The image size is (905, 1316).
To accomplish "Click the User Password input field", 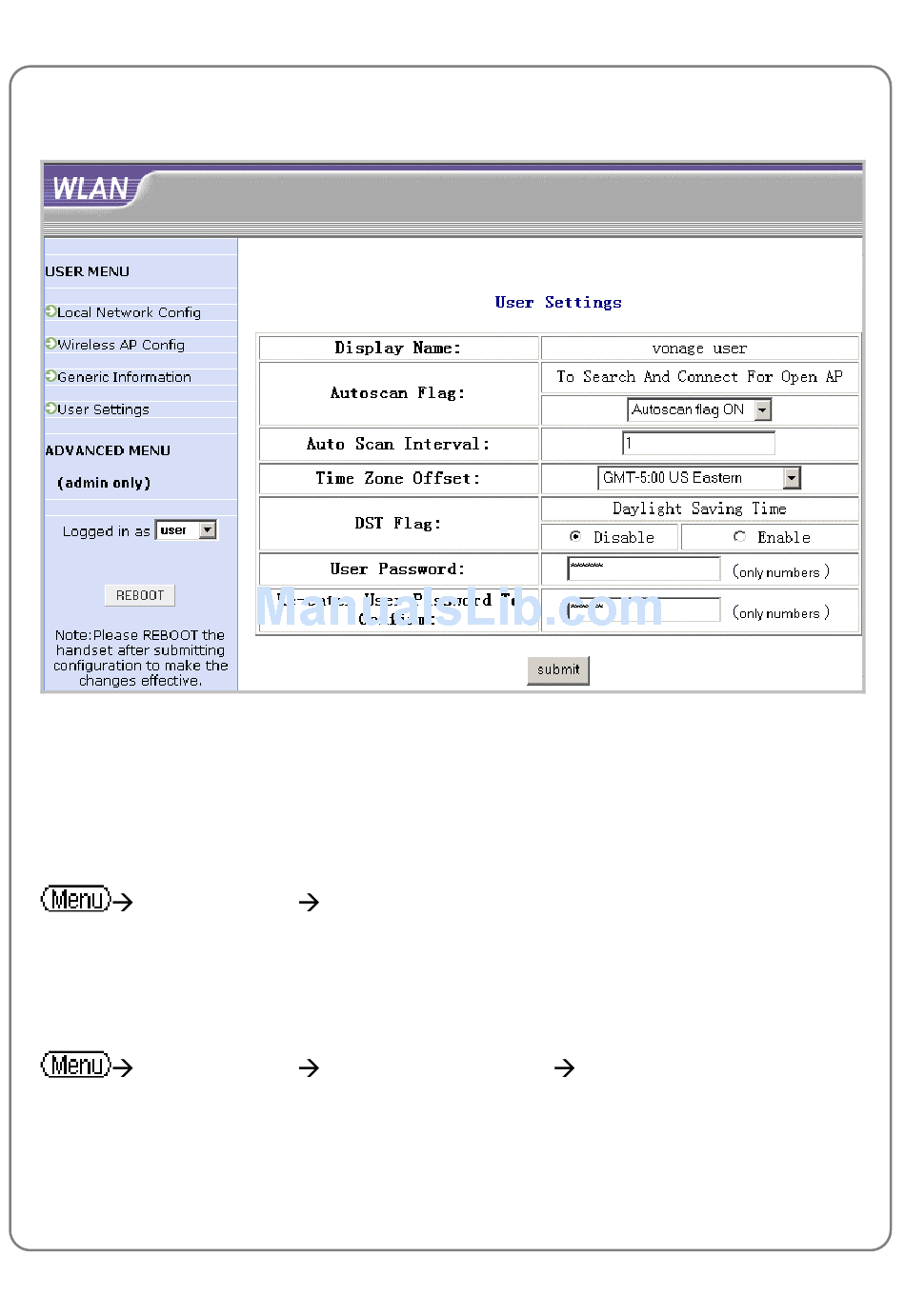I will [644, 569].
